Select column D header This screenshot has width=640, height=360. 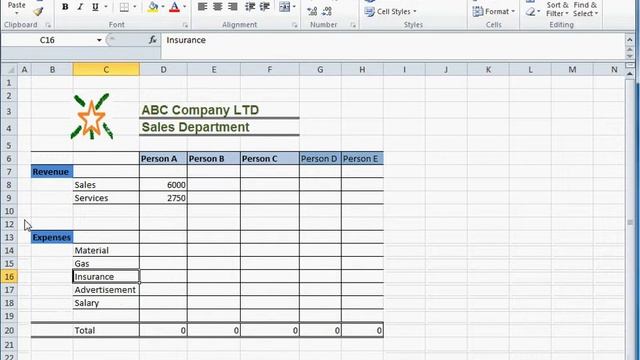pos(163,70)
